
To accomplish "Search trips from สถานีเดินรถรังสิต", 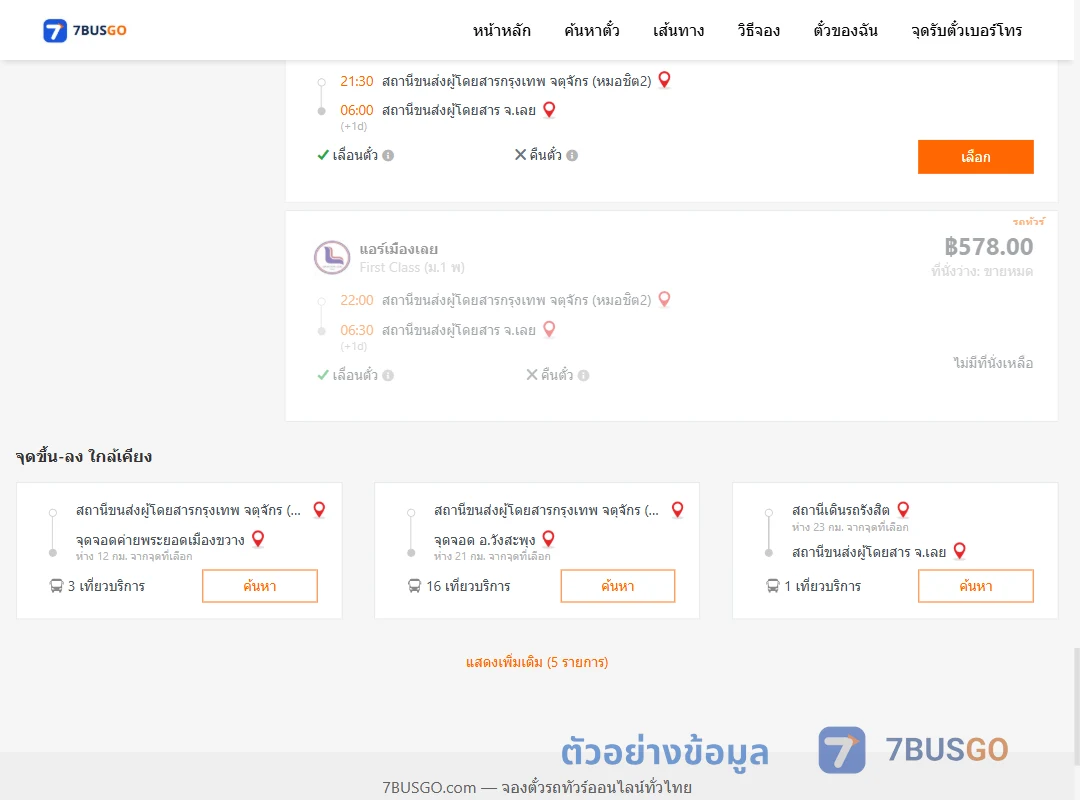I will point(975,586).
